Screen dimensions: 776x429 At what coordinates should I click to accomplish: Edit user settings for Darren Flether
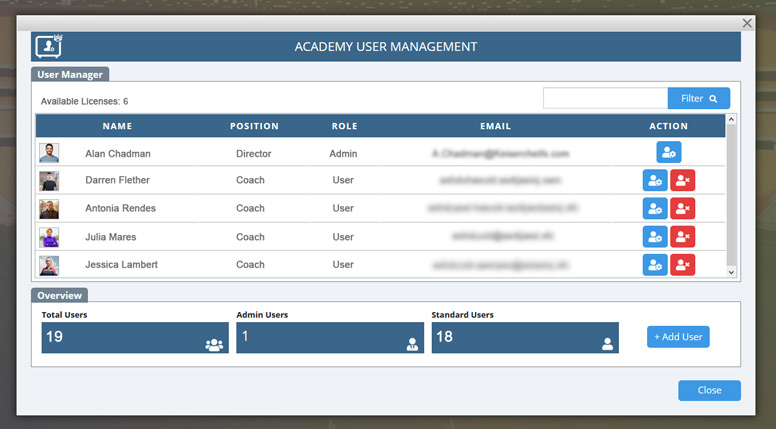coord(655,181)
